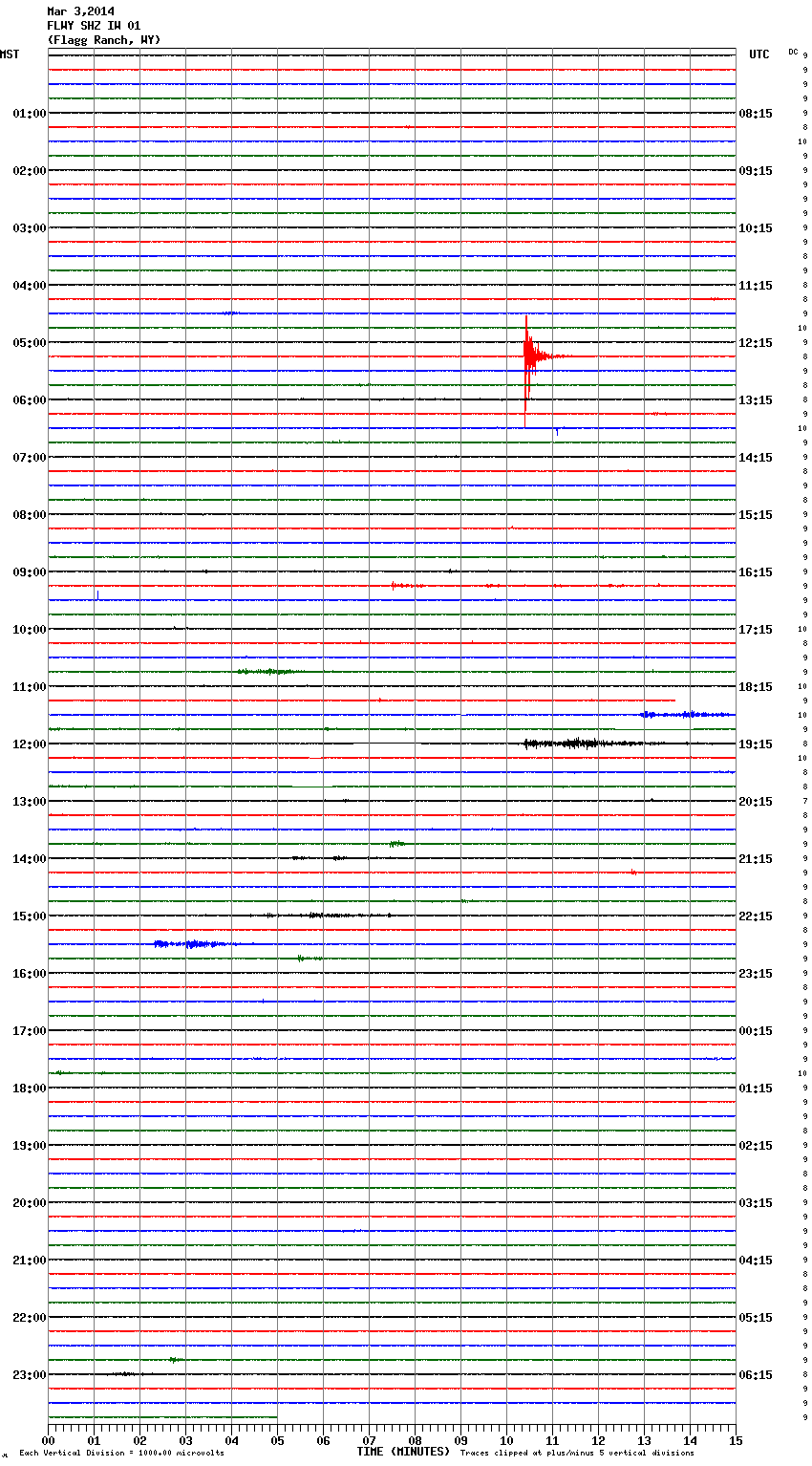This screenshot has width=812, height=1466.
Task: Click the location label '(Flagg Ranch, WY)'
Action: (x=104, y=40)
